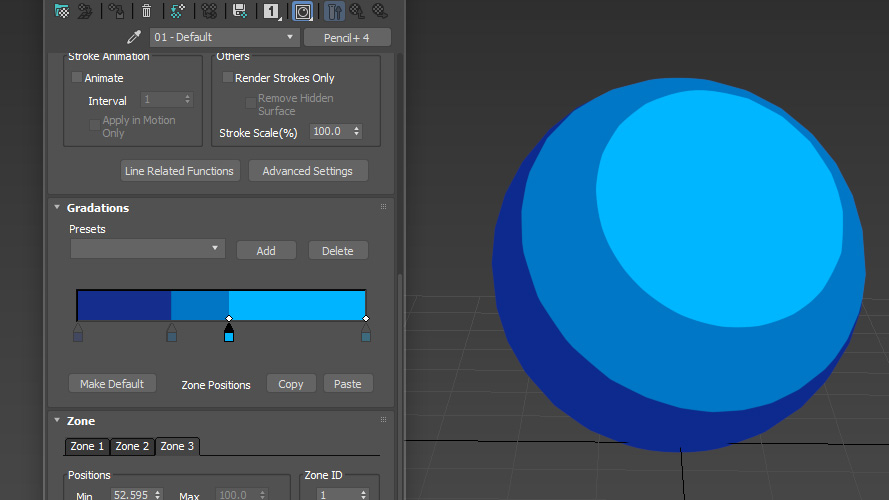Viewport: 889px width, 500px height.
Task: Adjust the Min position spinner arrows
Action: pyautogui.click(x=158, y=495)
